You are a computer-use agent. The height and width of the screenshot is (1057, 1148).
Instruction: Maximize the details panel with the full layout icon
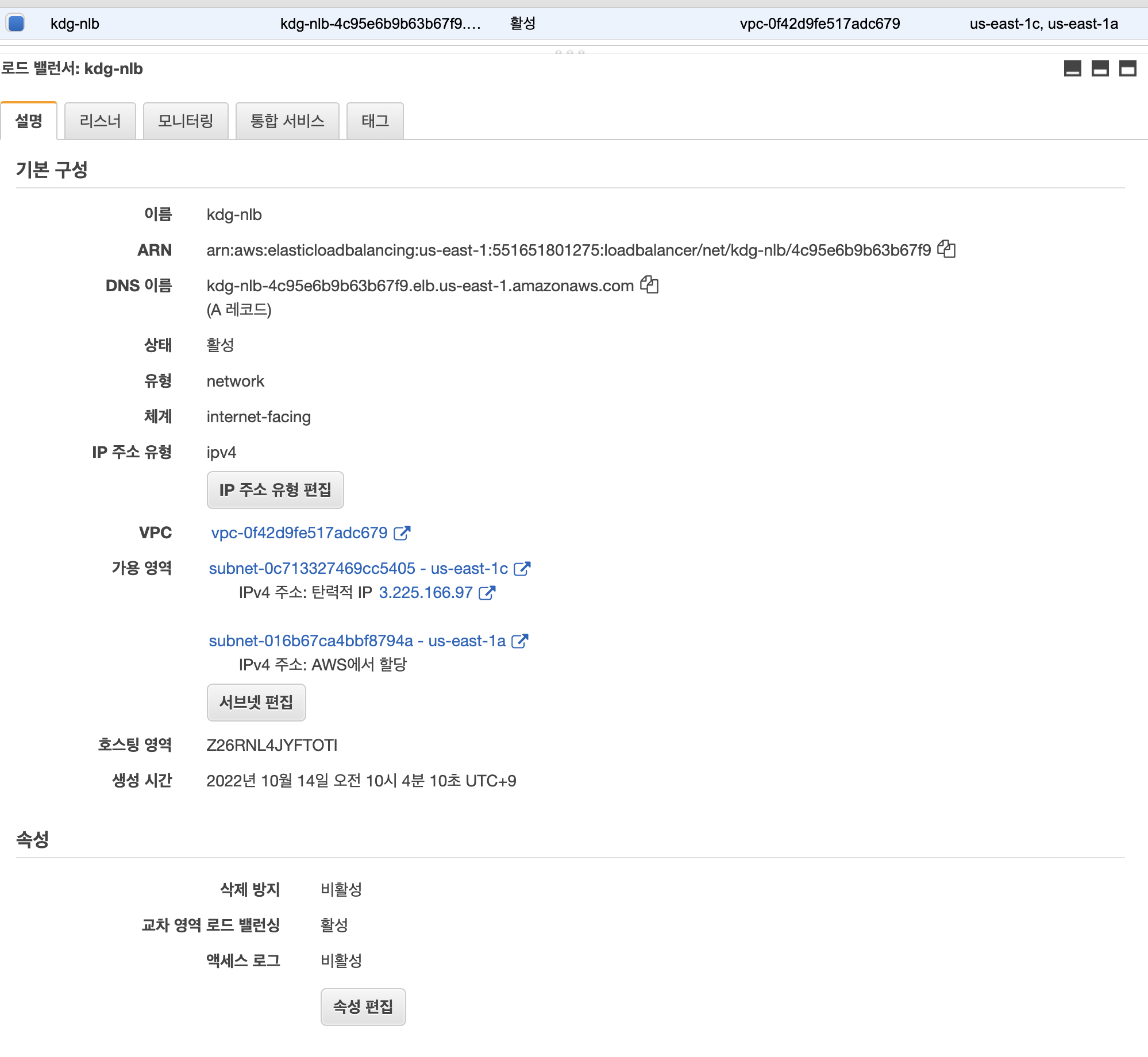(1127, 69)
